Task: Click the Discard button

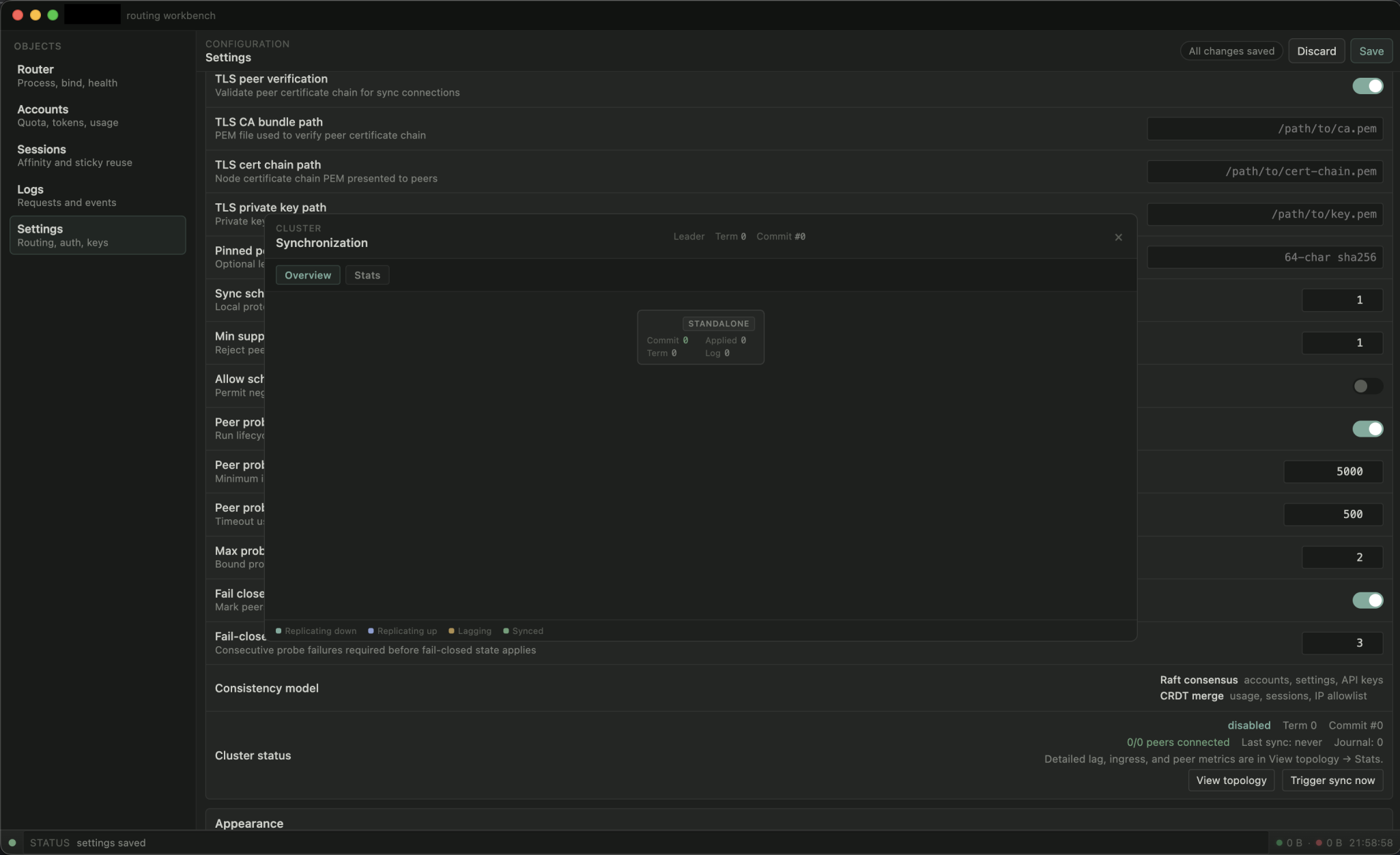Action: tap(1316, 51)
